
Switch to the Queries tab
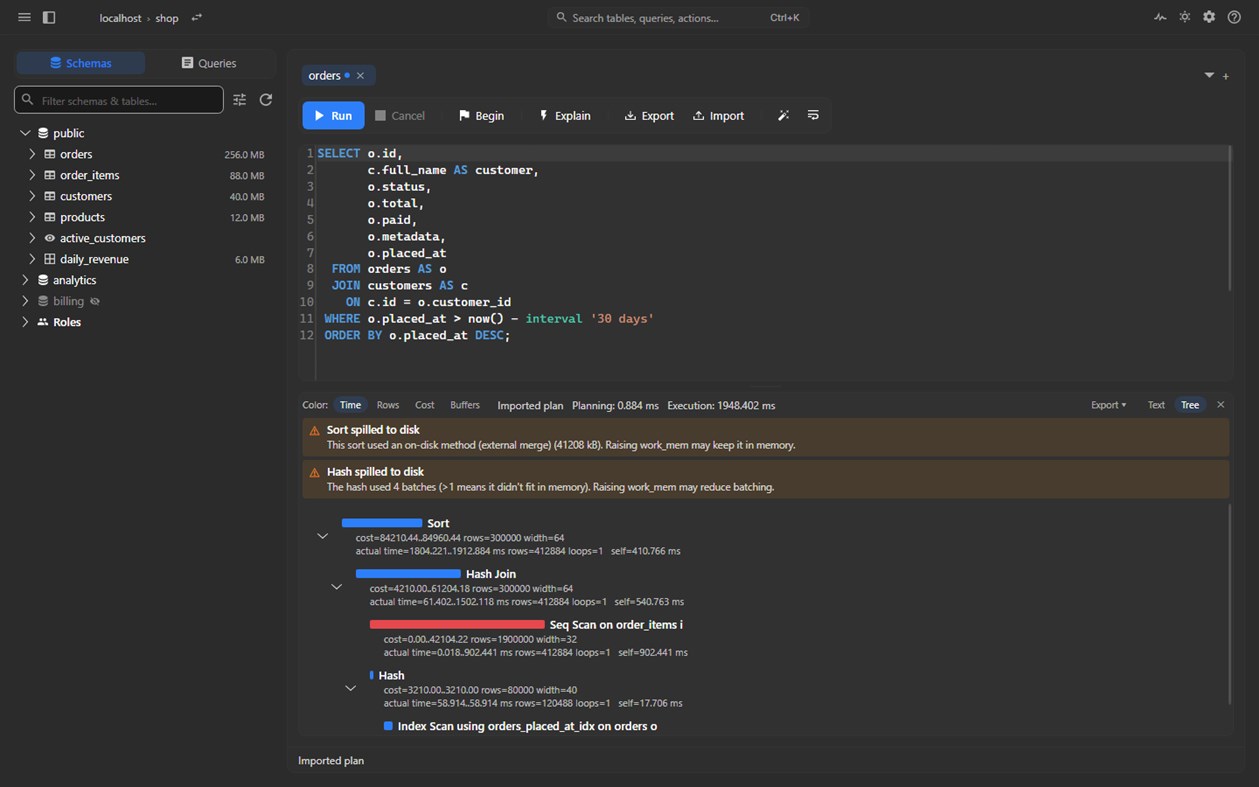pyautogui.click(x=209, y=63)
